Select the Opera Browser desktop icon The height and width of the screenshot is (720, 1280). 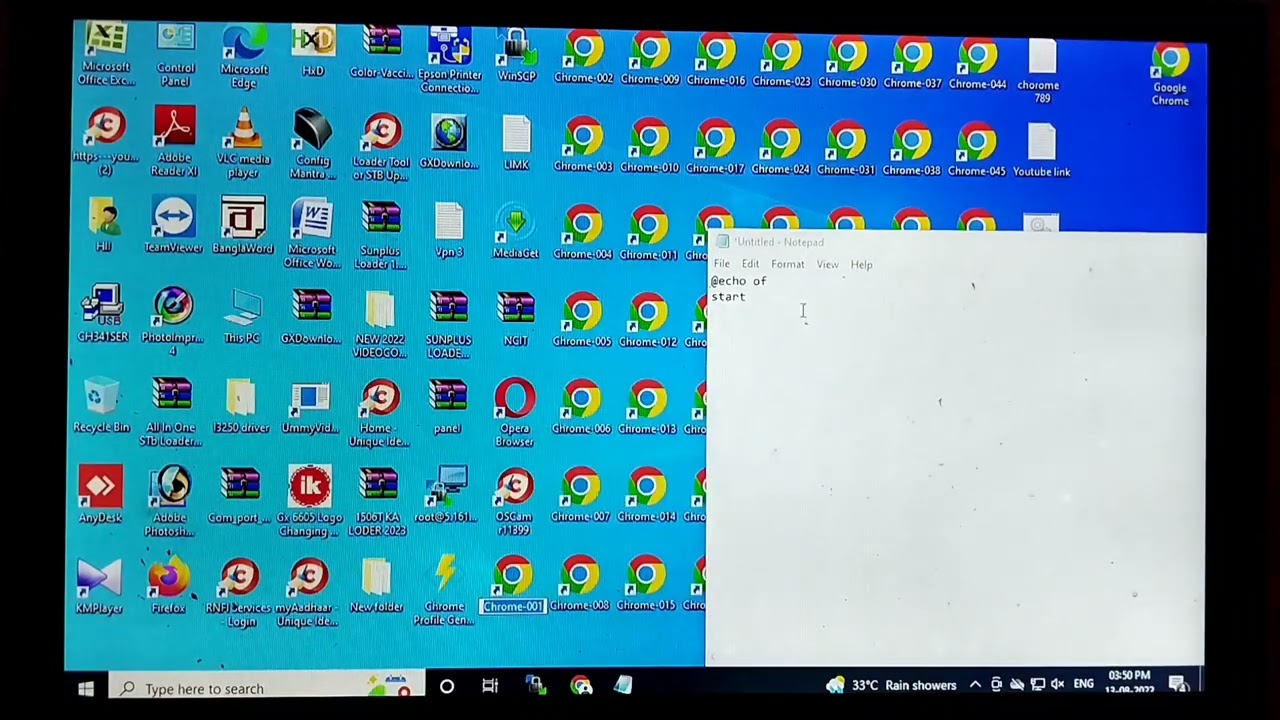(515, 412)
